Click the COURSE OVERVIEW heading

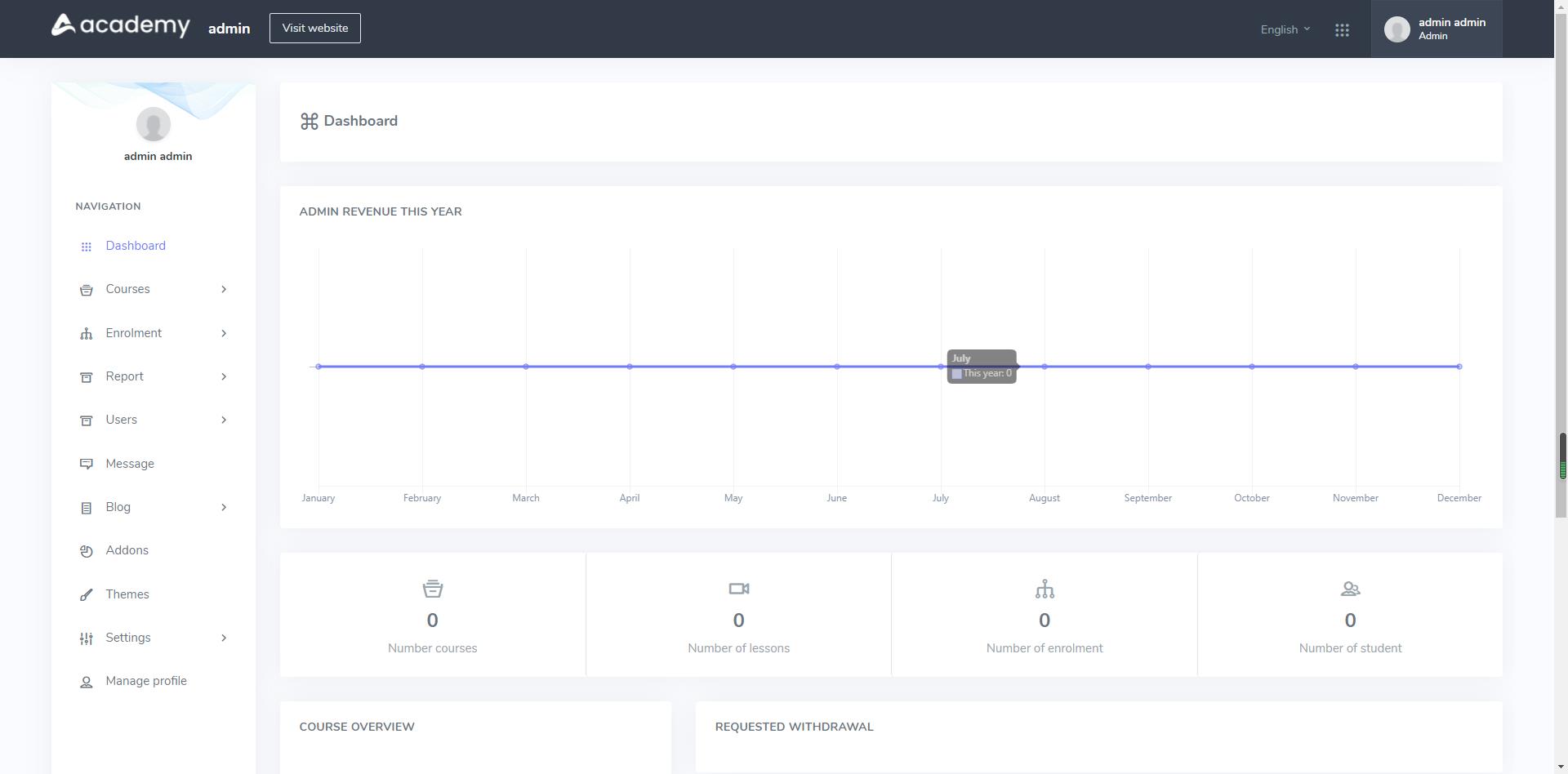pos(357,727)
